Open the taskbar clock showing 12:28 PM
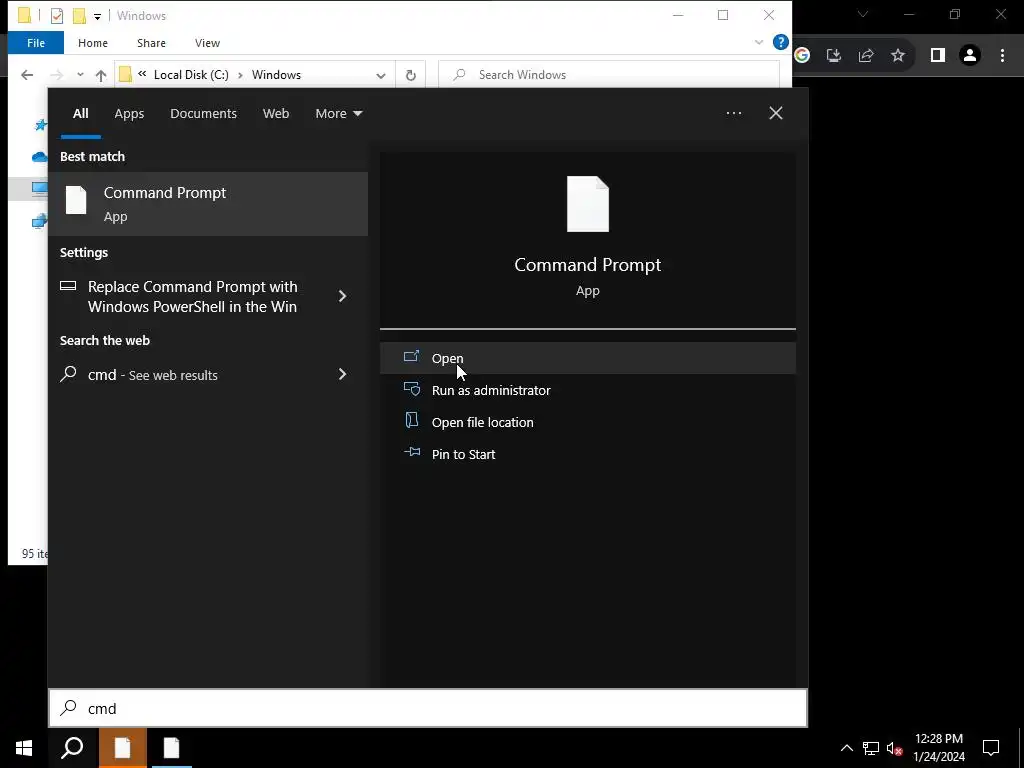1024x768 pixels. coord(938,748)
